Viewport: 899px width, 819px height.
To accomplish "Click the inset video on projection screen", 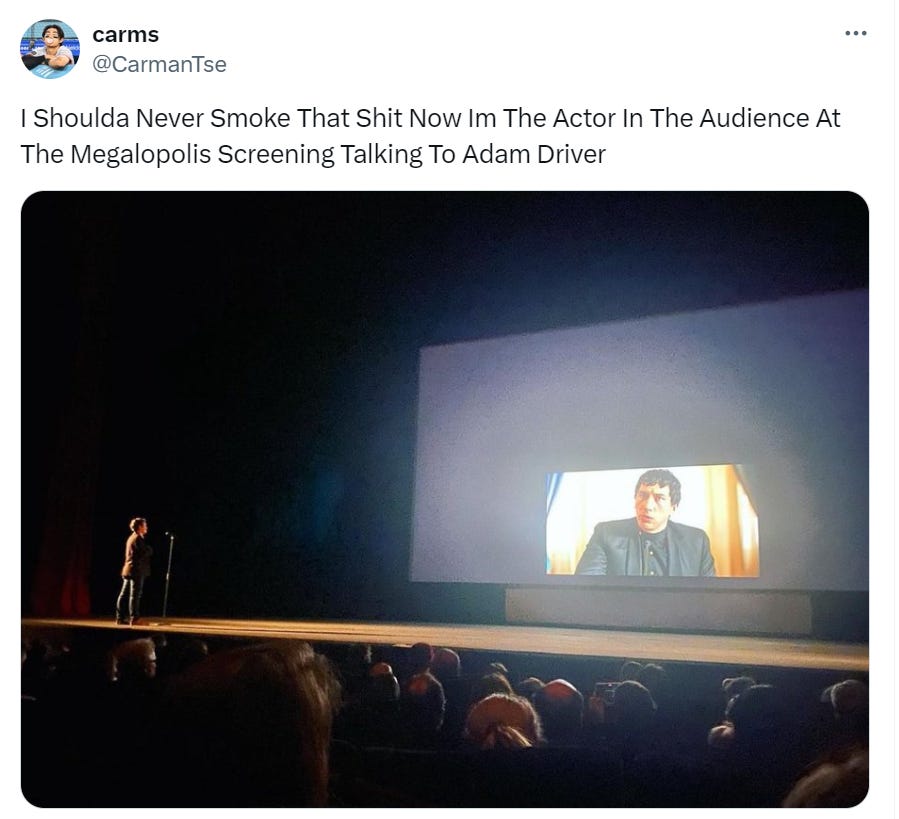I will (652, 521).
